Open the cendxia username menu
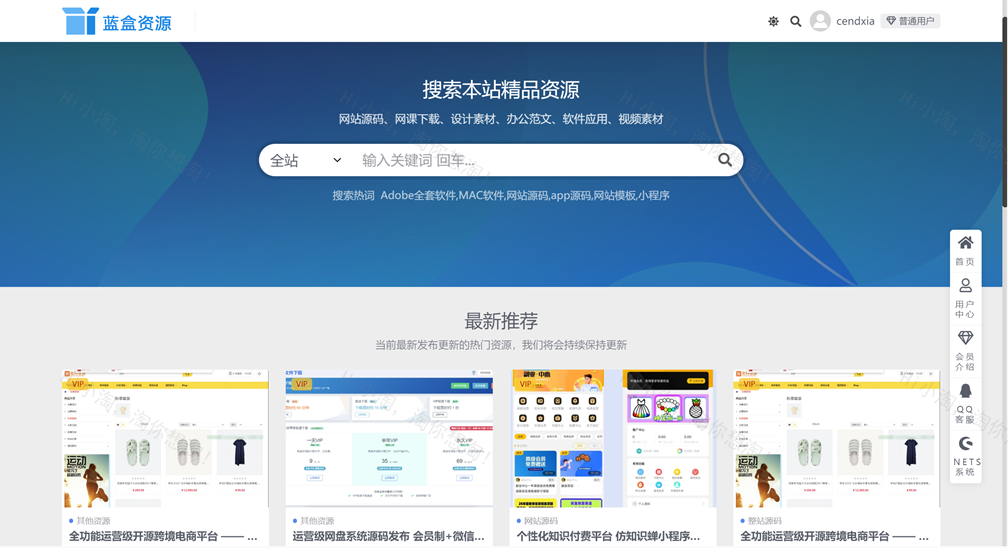This screenshot has width=1008, height=549. pos(855,21)
